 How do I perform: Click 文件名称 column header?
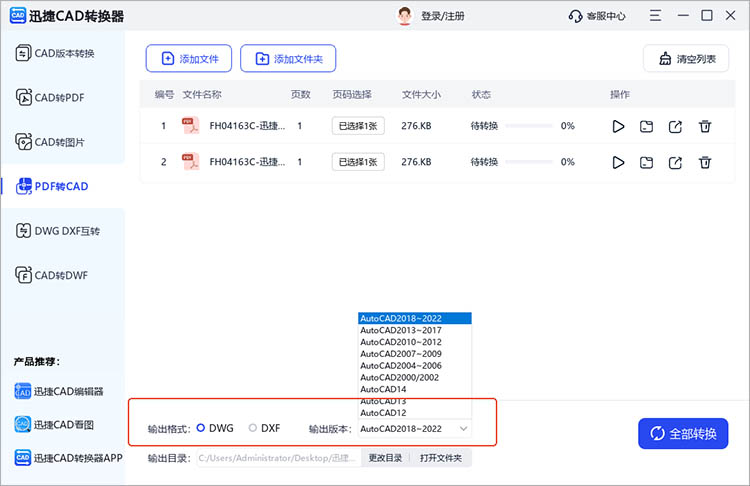coord(202,94)
